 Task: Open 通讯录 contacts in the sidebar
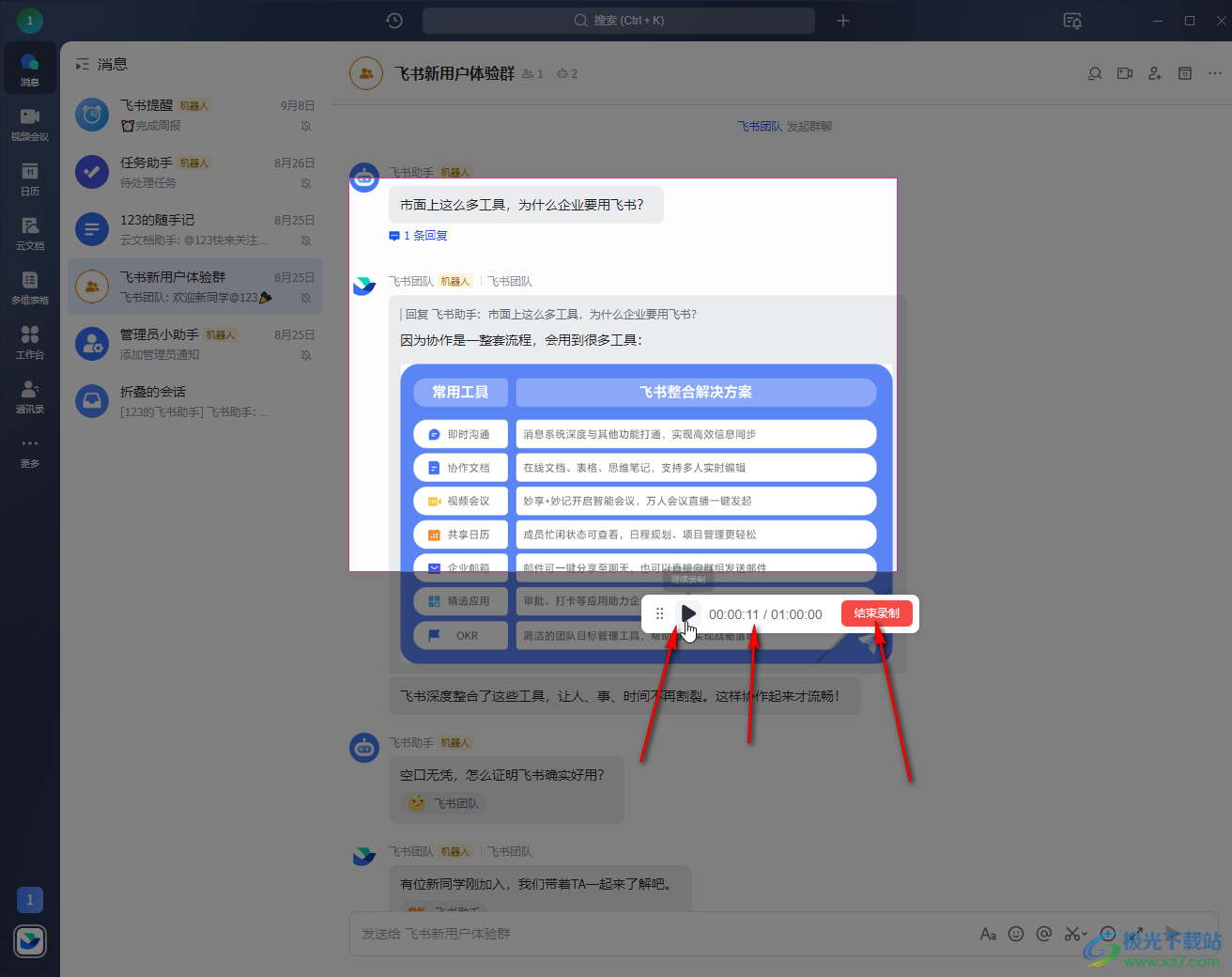click(x=30, y=395)
